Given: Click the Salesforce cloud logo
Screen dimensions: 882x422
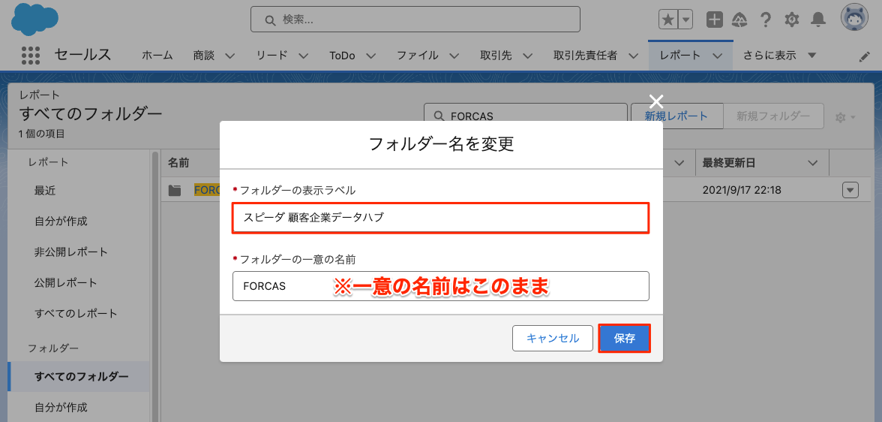Looking at the screenshot, I should point(35,19).
